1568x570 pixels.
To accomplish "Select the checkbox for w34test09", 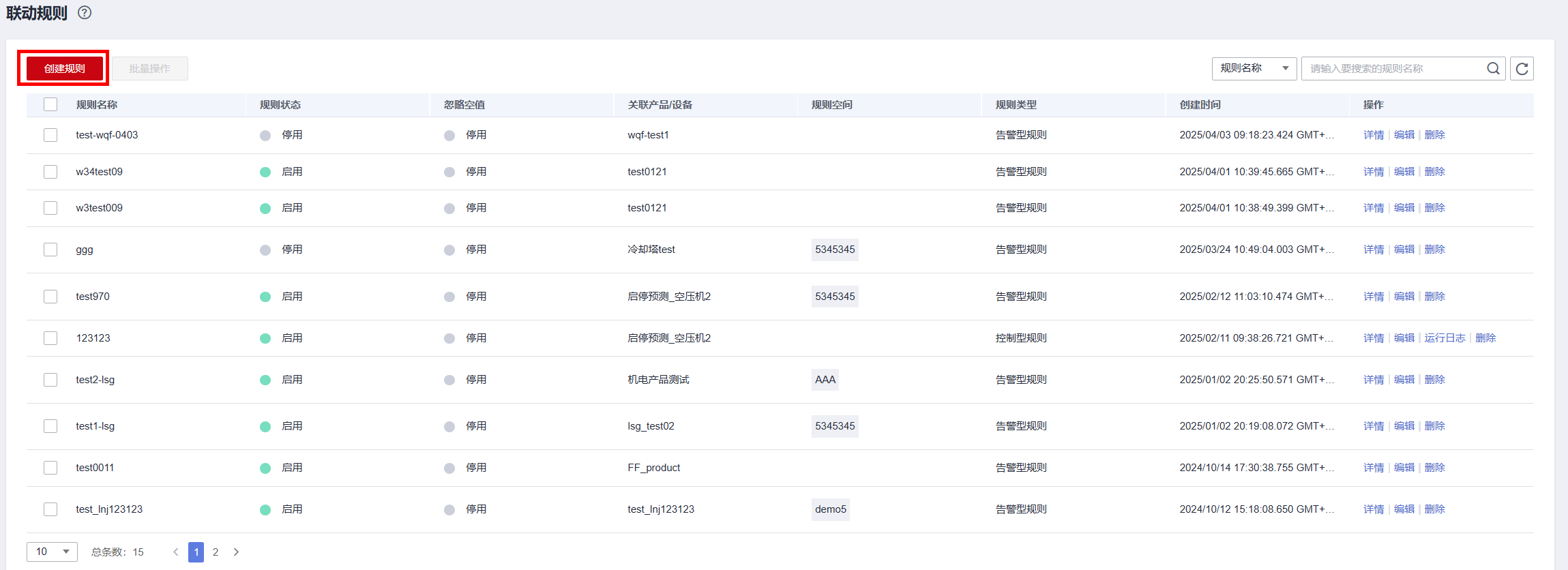I will (50, 172).
